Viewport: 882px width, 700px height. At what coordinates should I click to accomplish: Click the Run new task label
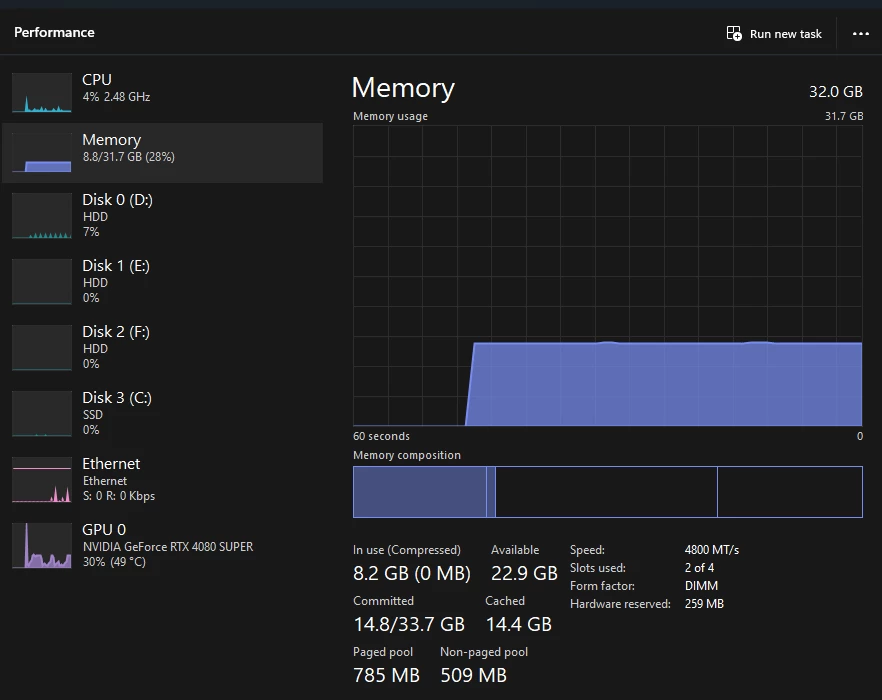785,34
